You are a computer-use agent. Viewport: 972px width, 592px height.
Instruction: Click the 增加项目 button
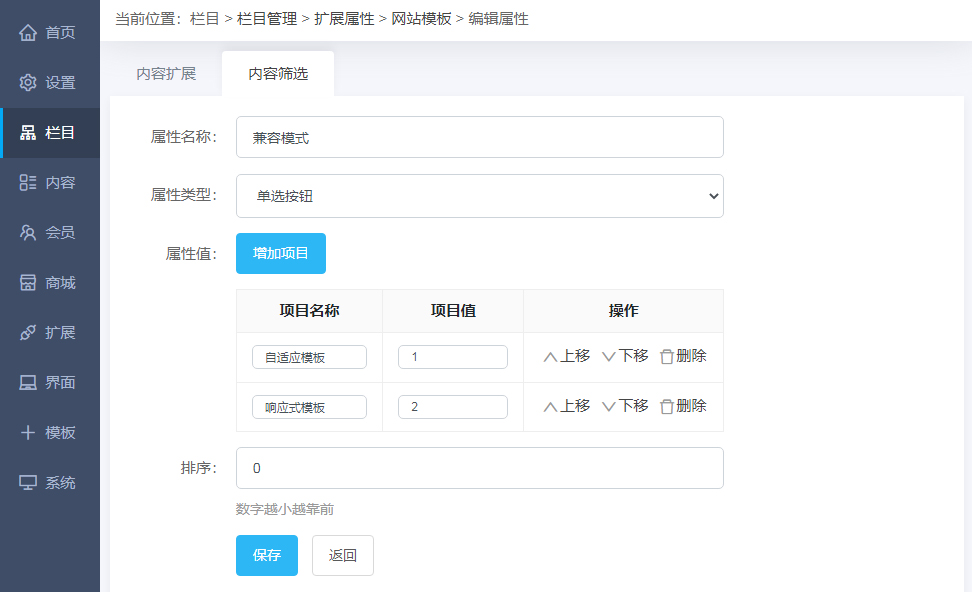pyautogui.click(x=281, y=254)
